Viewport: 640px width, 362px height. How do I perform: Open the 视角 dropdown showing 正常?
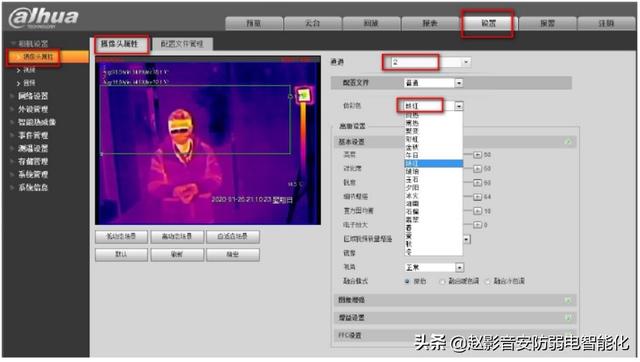(x=434, y=267)
